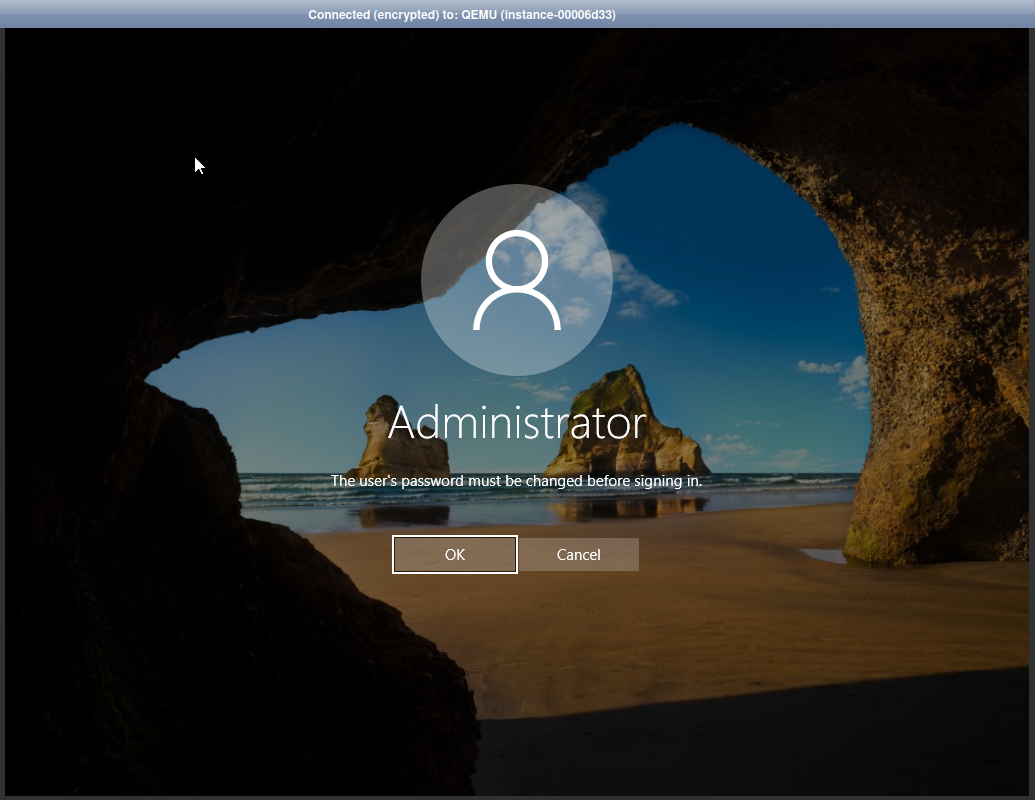Click the mouse cursor arrow location
1035x800 pixels.
click(197, 164)
